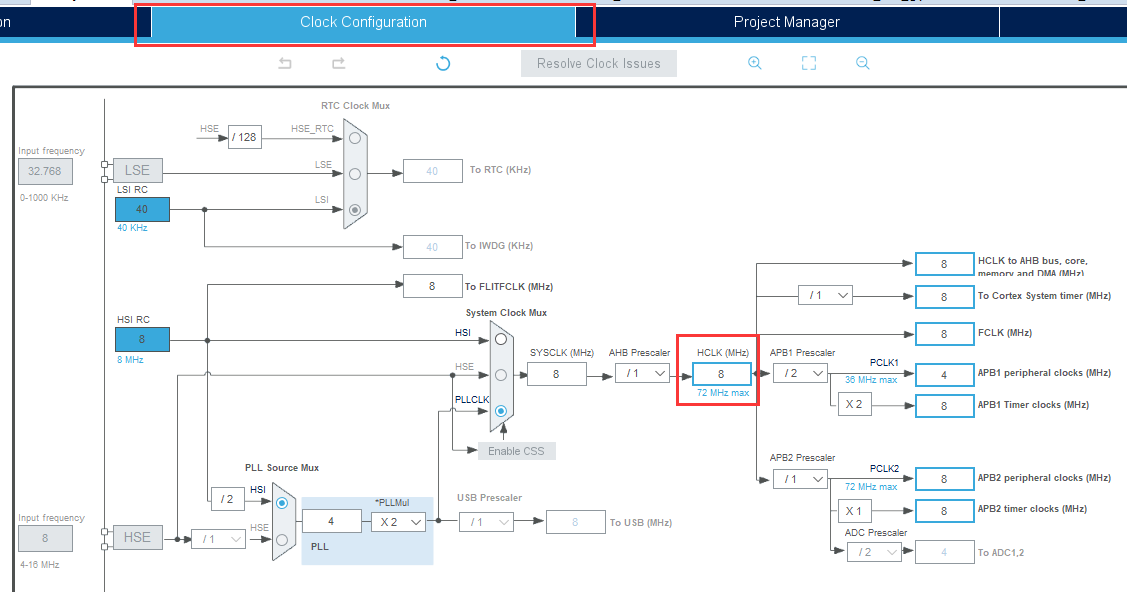Click the / 128 HSE divider box
Screen dimensions: 1127x592
[245, 137]
